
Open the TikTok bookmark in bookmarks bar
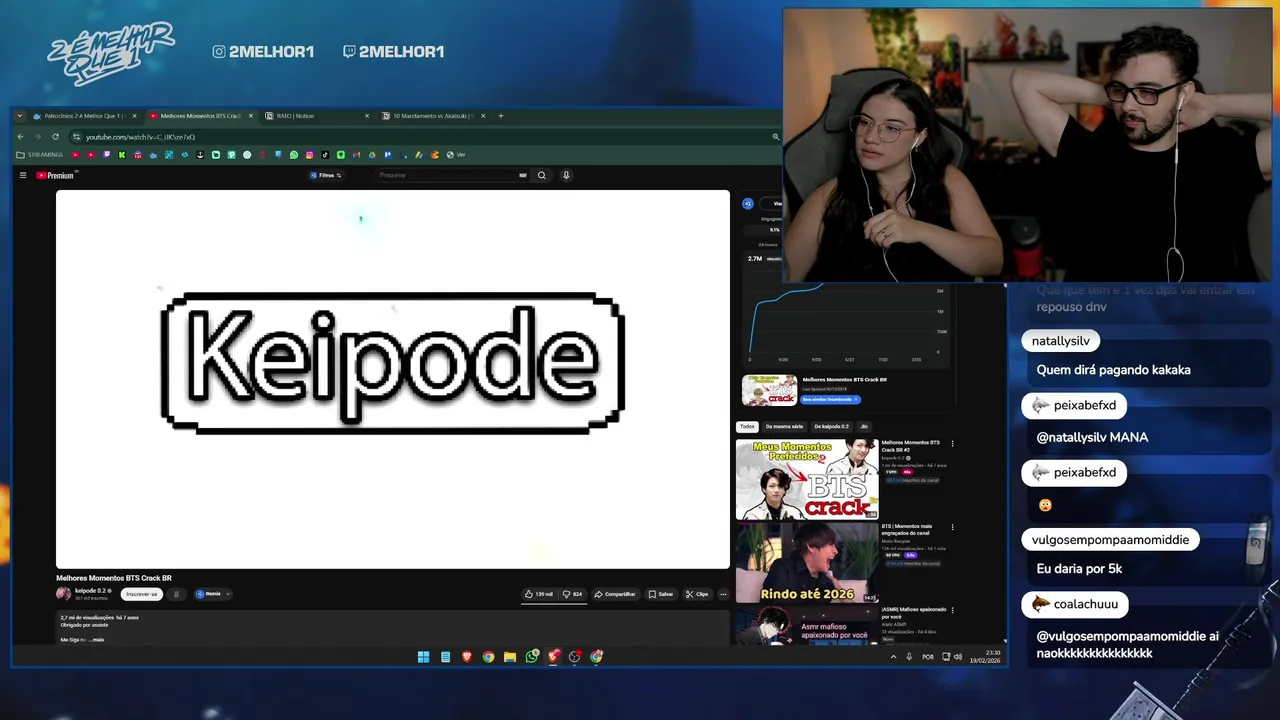325,155
